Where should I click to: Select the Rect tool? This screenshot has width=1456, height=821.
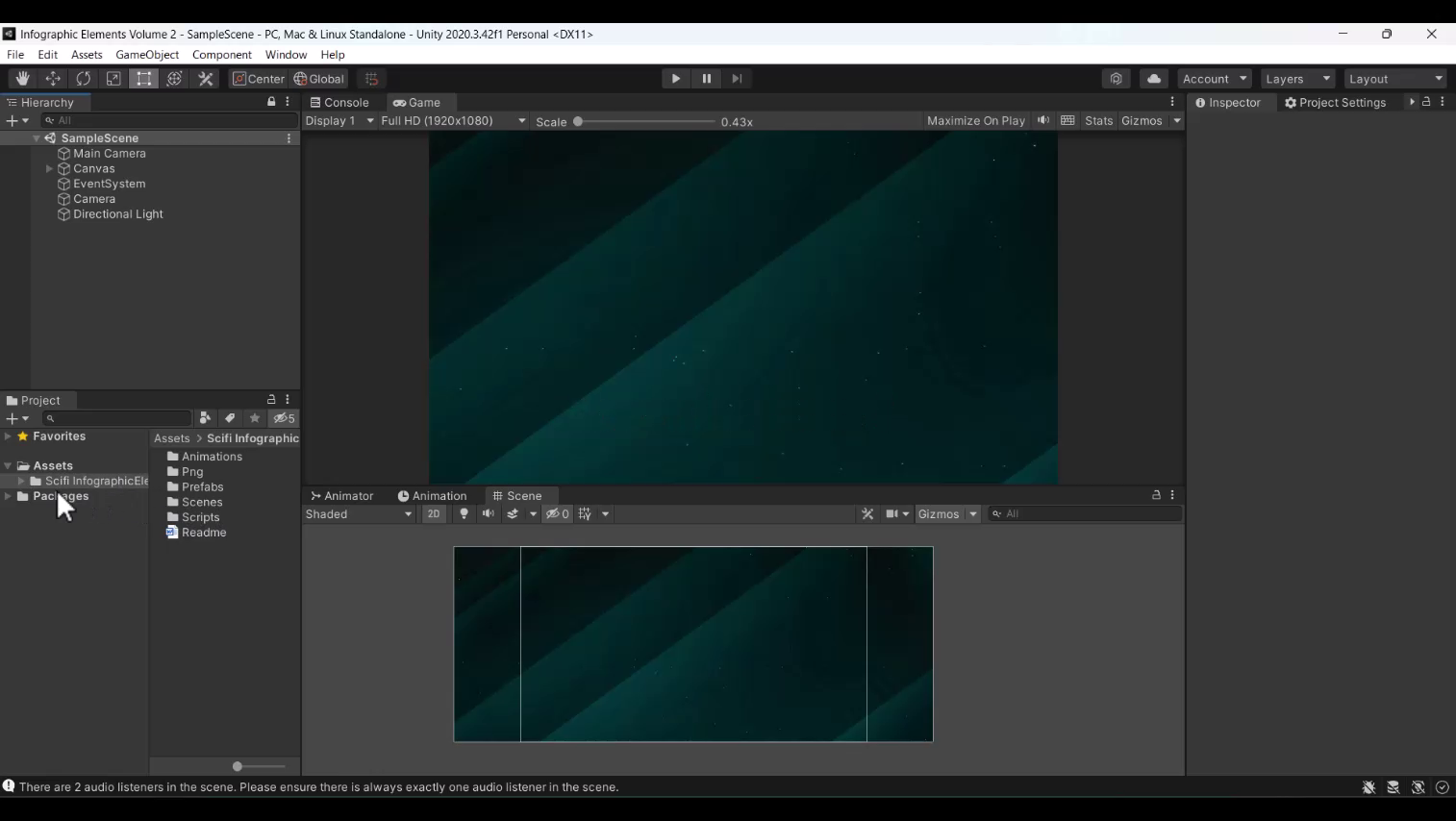point(144,79)
